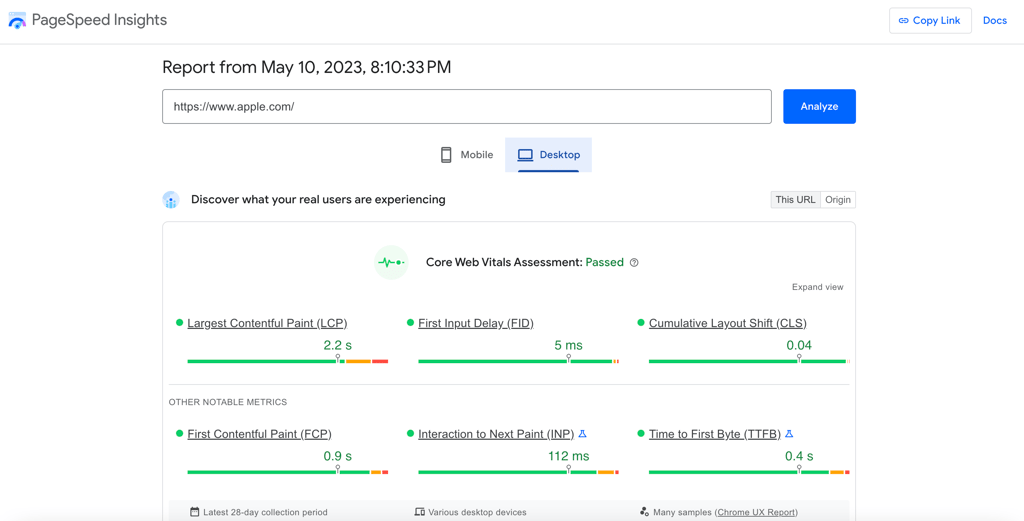Image resolution: width=1024 pixels, height=521 pixels.
Task: Click the samples icon near Many samples
Action: point(644,512)
